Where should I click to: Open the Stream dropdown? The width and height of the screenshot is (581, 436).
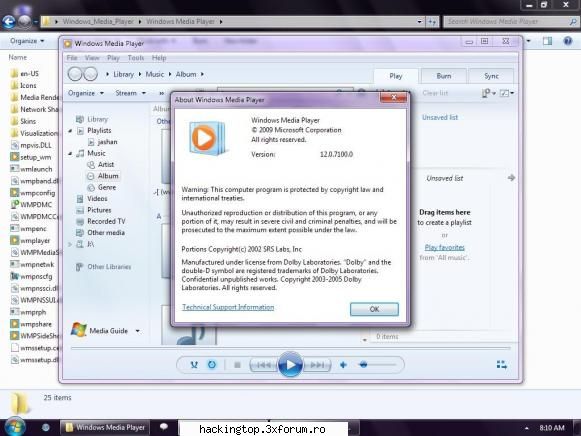130,93
